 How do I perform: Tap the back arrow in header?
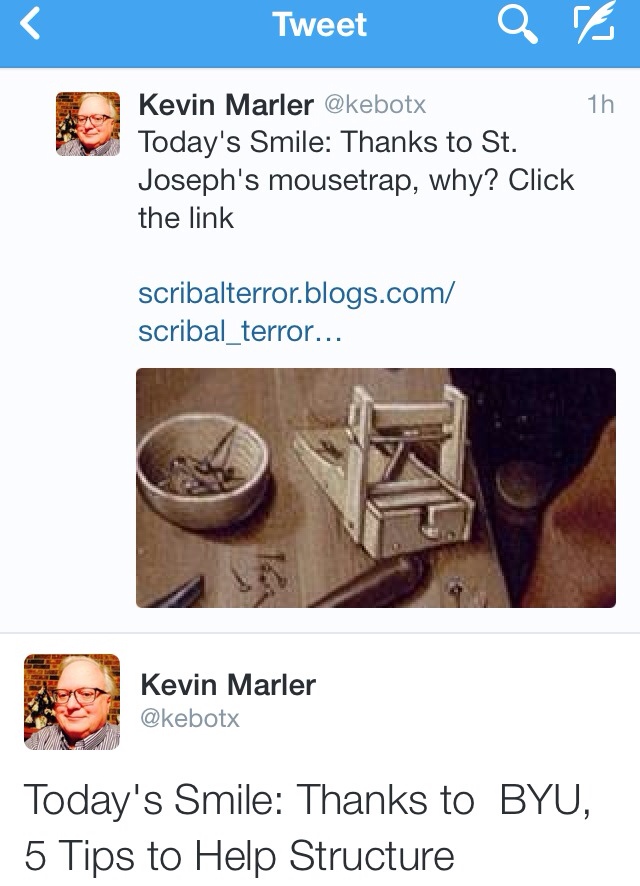(30, 25)
